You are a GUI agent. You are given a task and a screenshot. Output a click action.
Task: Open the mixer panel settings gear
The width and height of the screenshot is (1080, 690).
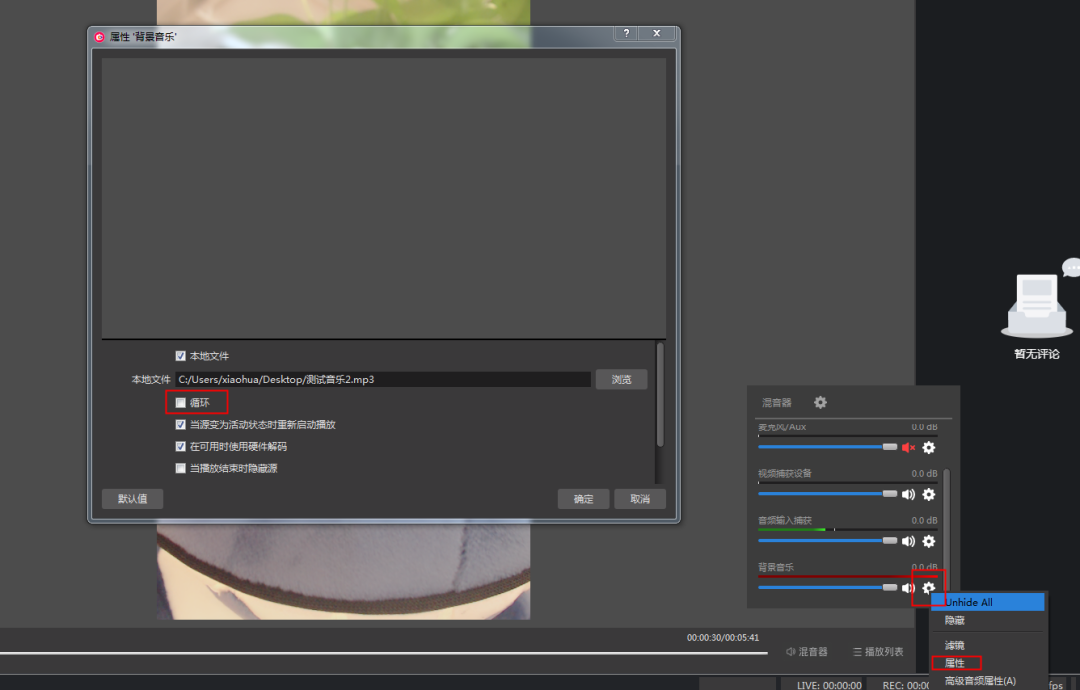(x=820, y=402)
